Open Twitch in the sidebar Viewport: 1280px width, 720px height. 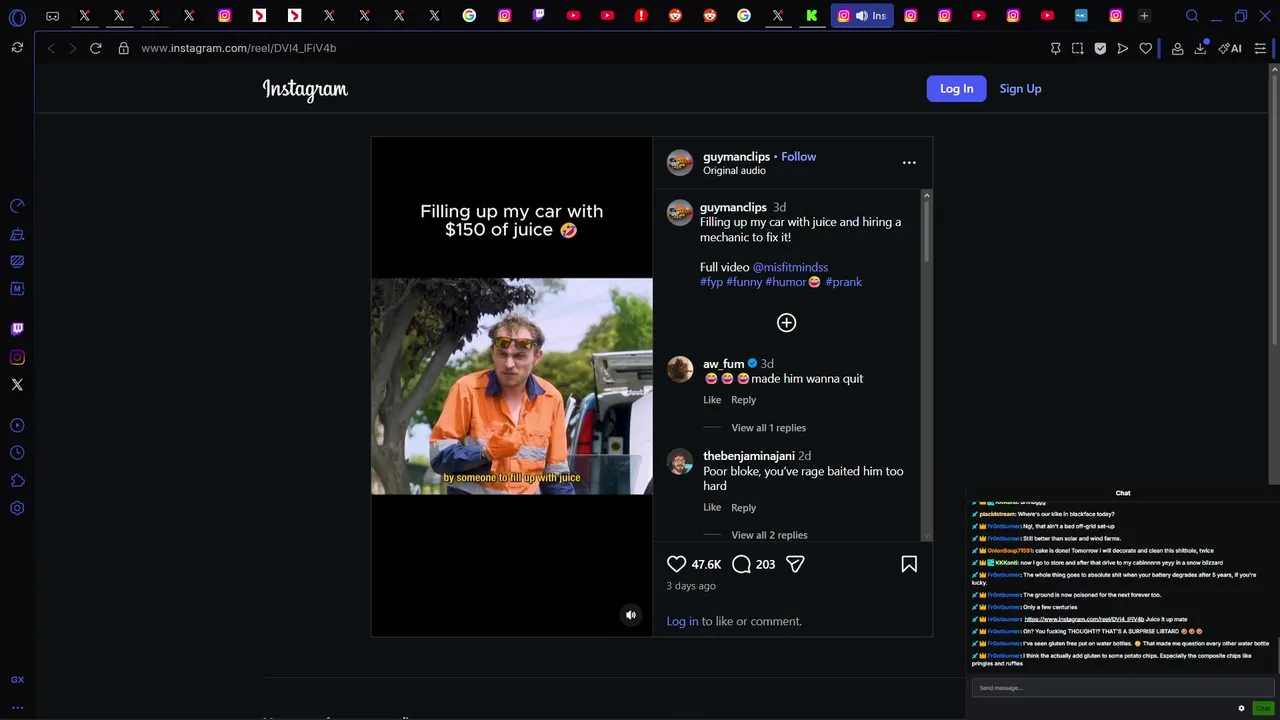click(17, 328)
